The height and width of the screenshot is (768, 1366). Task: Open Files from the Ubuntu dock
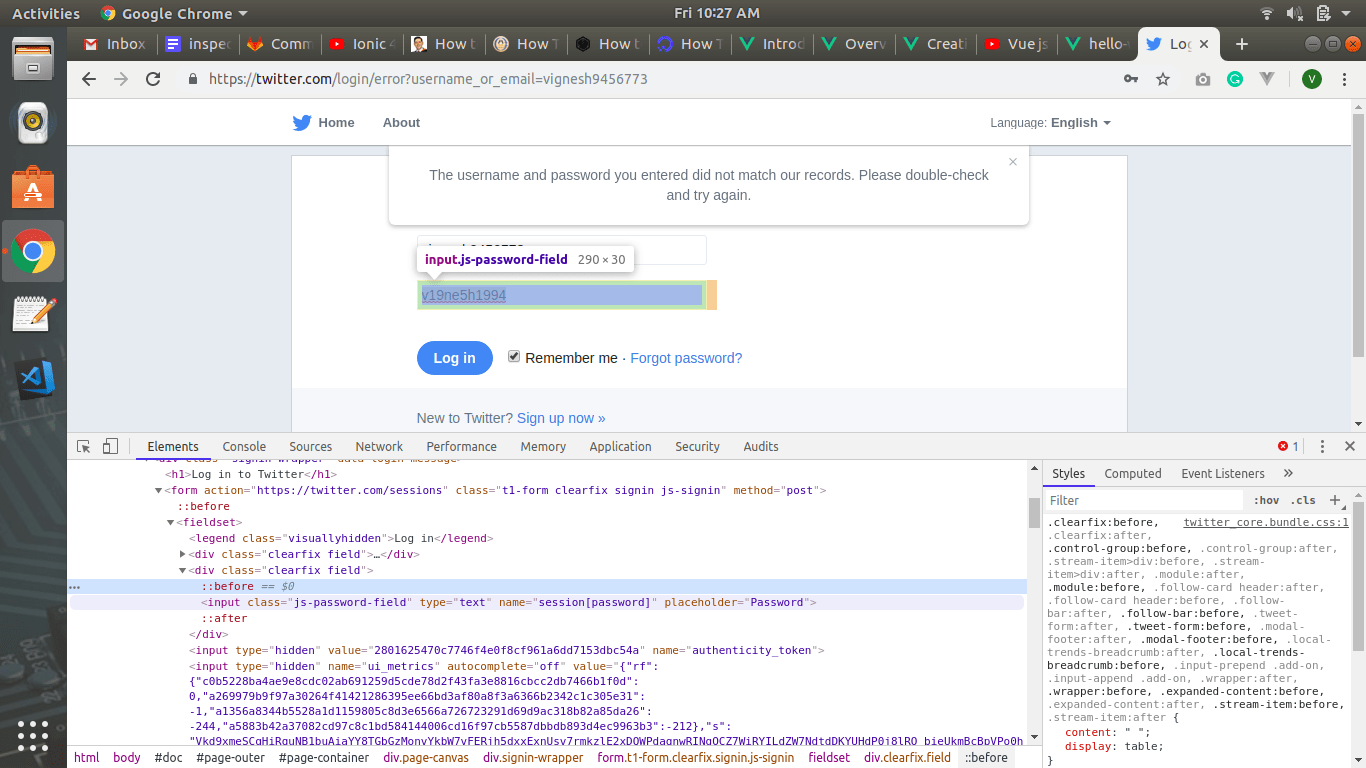click(33, 58)
